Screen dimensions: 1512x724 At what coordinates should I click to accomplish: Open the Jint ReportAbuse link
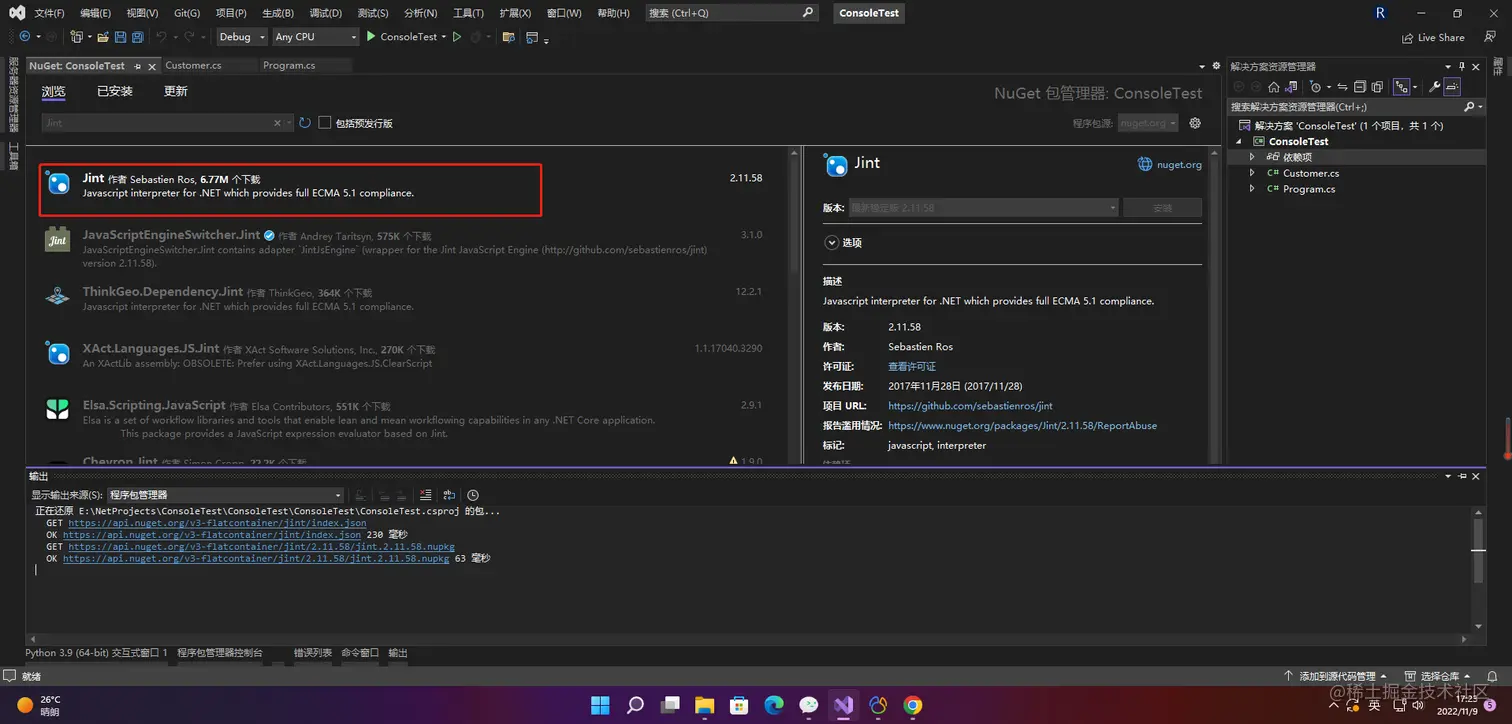1022,426
